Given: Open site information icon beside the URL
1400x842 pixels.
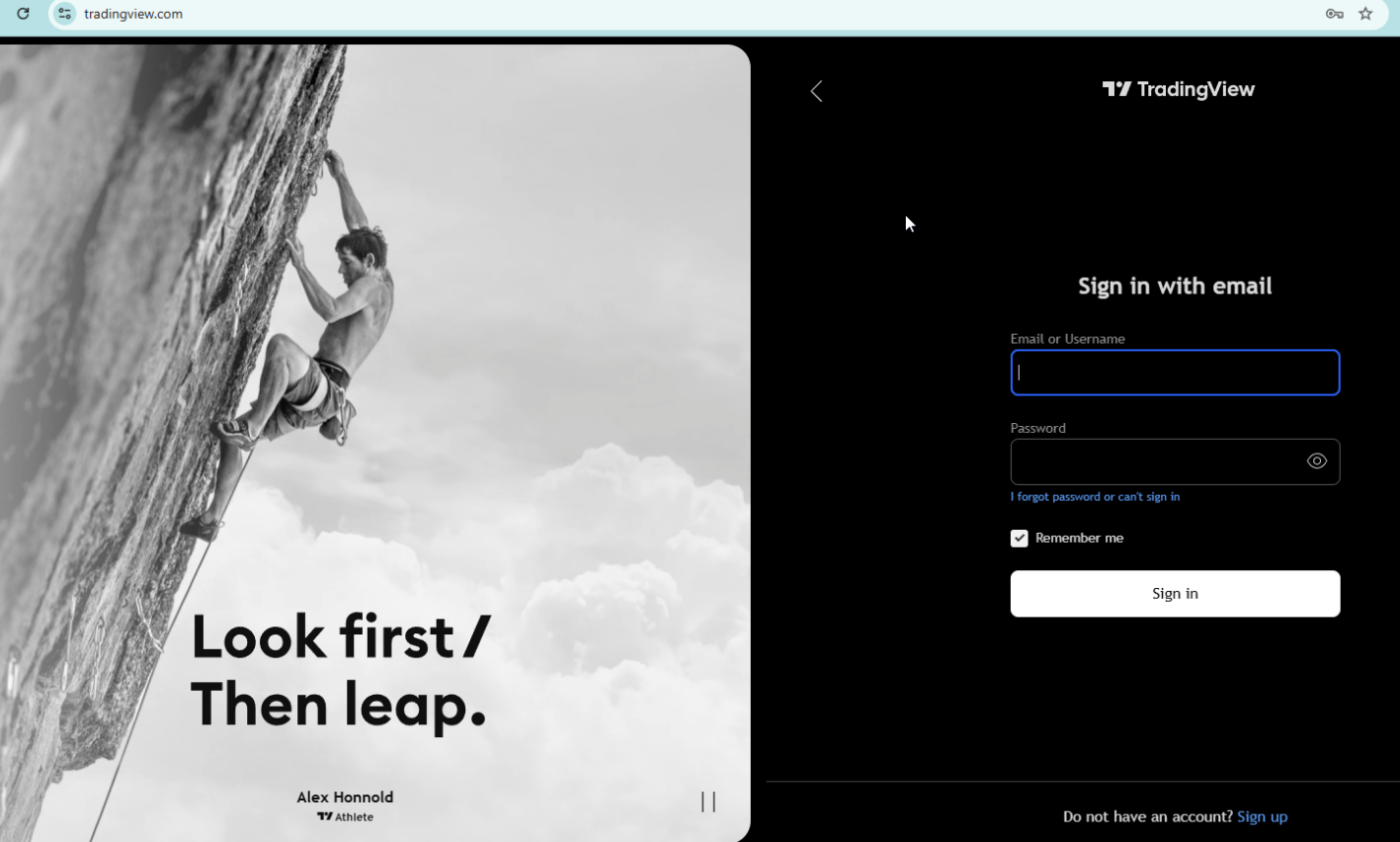Looking at the screenshot, I should [x=64, y=14].
